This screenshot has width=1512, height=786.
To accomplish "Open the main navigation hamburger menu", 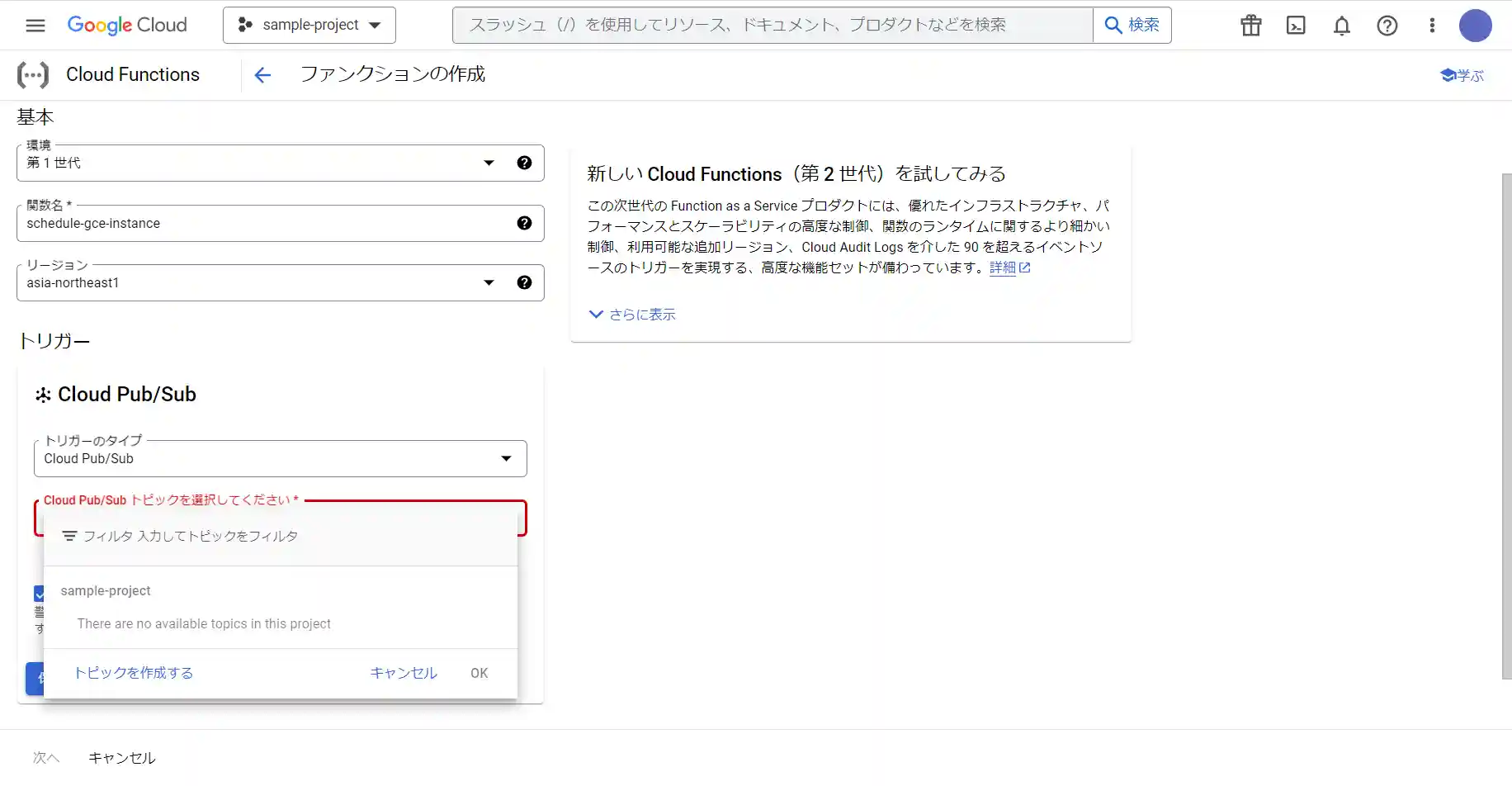I will pos(35,26).
